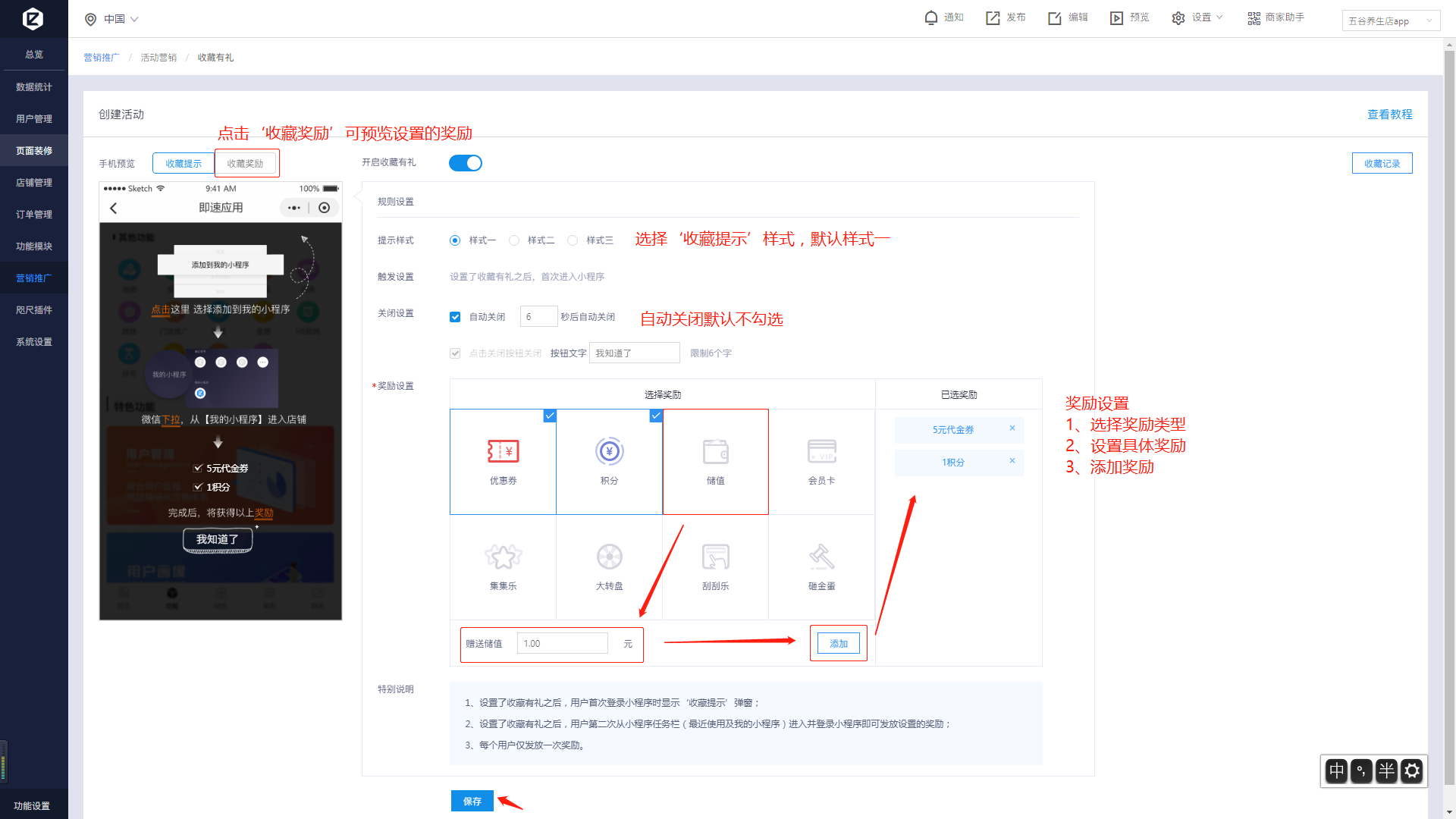Open 查看教程 tutorial link
1456x819 pixels.
click(x=1389, y=115)
